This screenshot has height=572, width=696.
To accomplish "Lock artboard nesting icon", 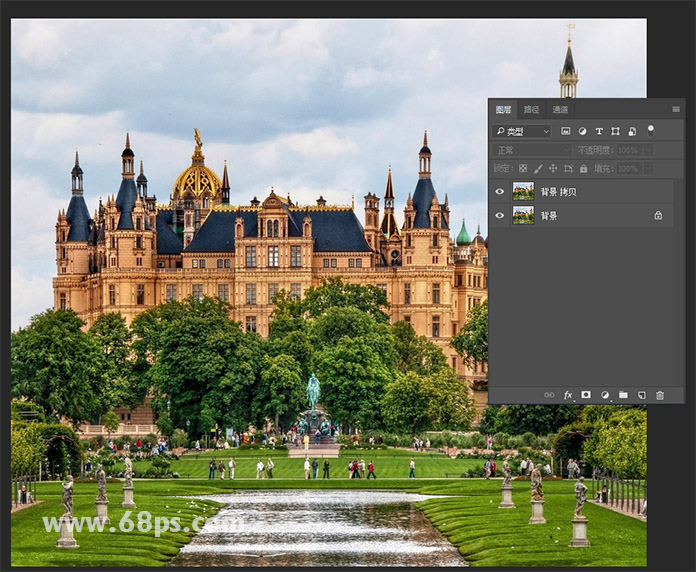I will 568,169.
